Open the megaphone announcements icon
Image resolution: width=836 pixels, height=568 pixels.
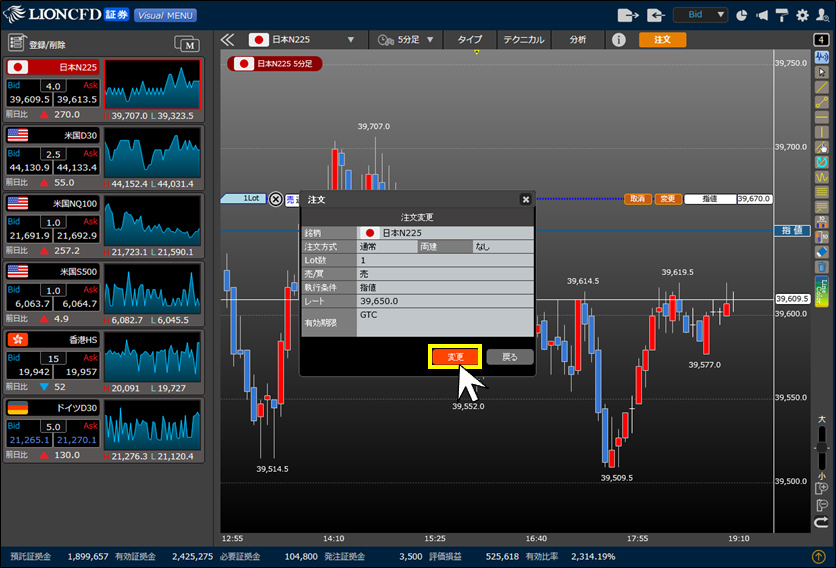coord(762,15)
